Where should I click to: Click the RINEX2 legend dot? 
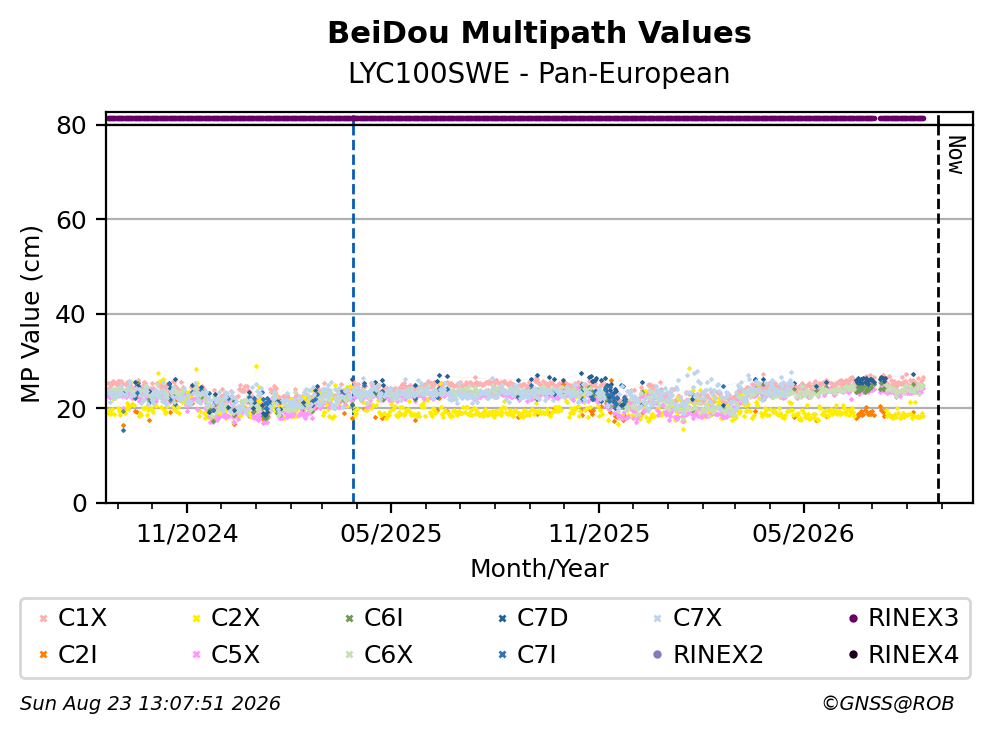click(657, 654)
